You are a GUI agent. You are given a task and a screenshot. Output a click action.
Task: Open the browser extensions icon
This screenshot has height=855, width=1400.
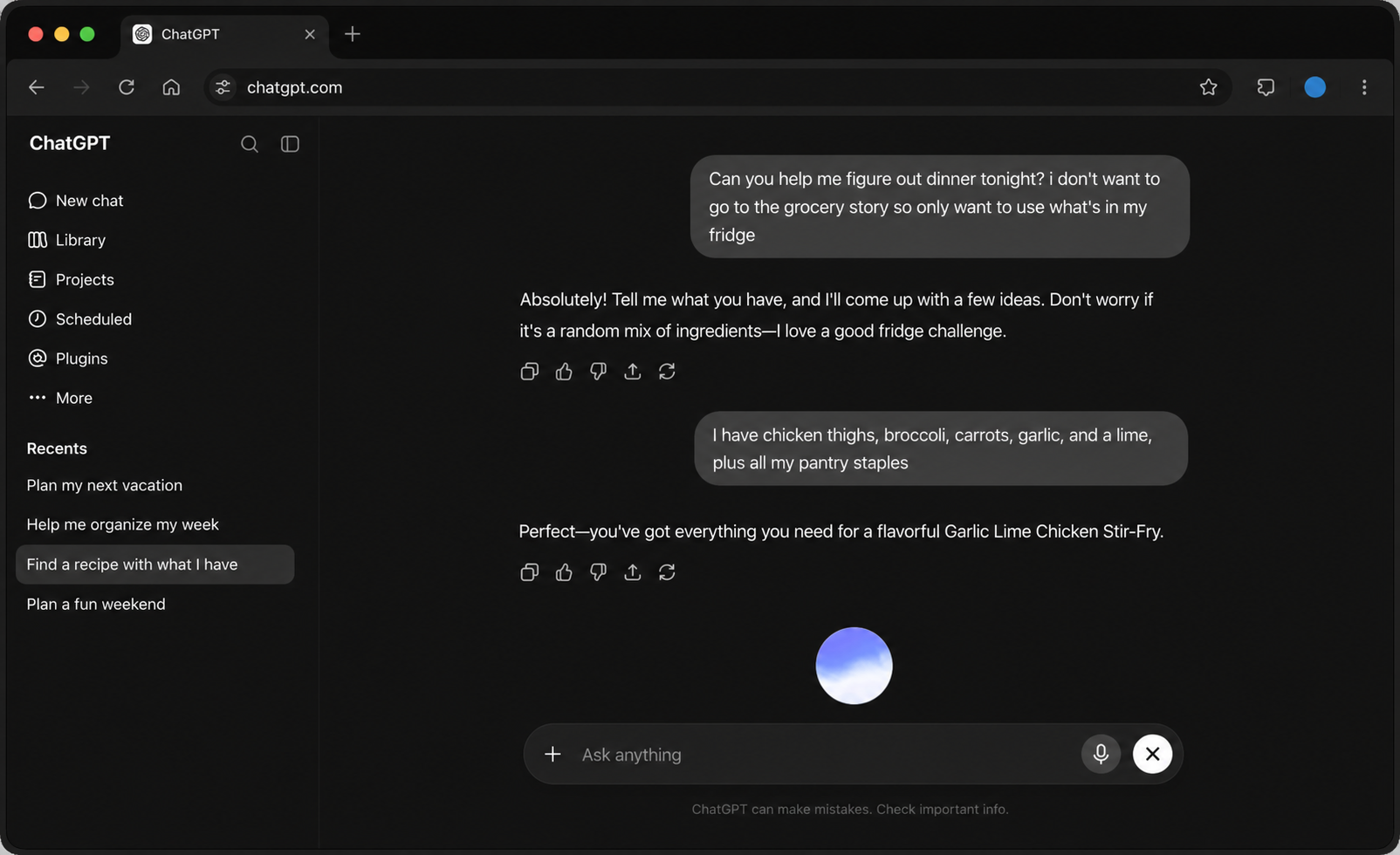coord(1266,87)
